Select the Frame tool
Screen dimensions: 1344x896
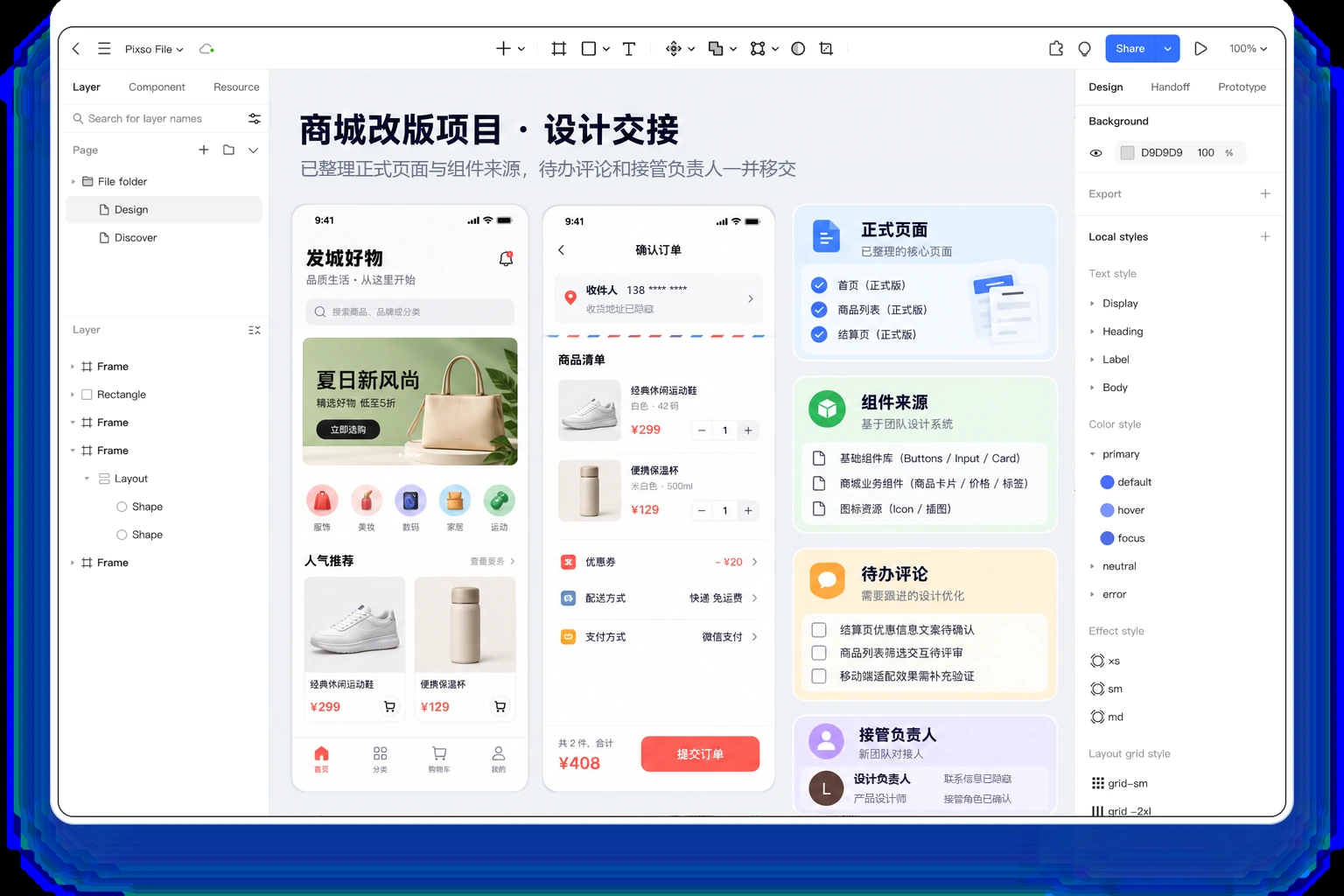point(559,49)
